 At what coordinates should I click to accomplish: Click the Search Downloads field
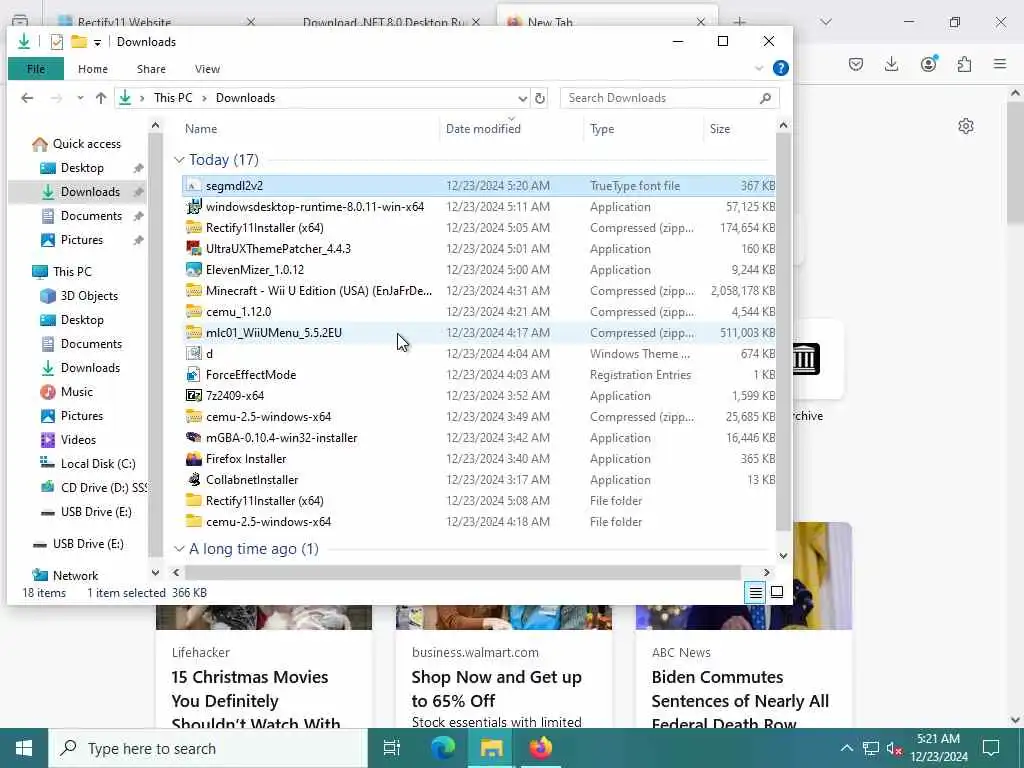tap(669, 98)
